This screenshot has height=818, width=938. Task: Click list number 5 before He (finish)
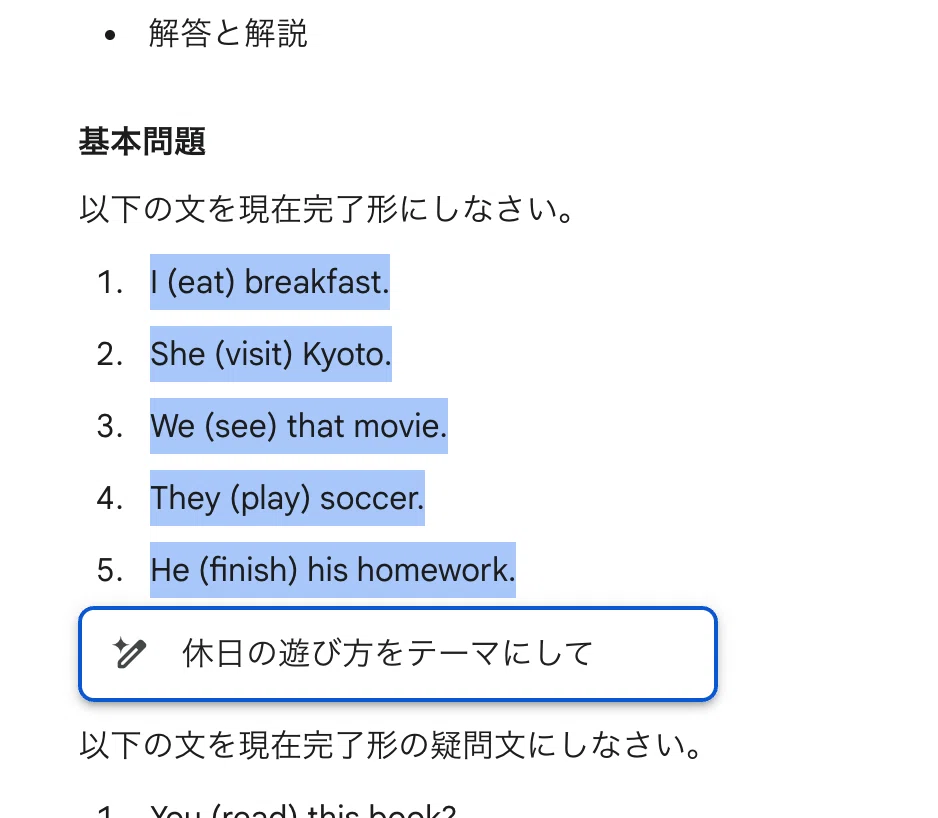tap(110, 570)
